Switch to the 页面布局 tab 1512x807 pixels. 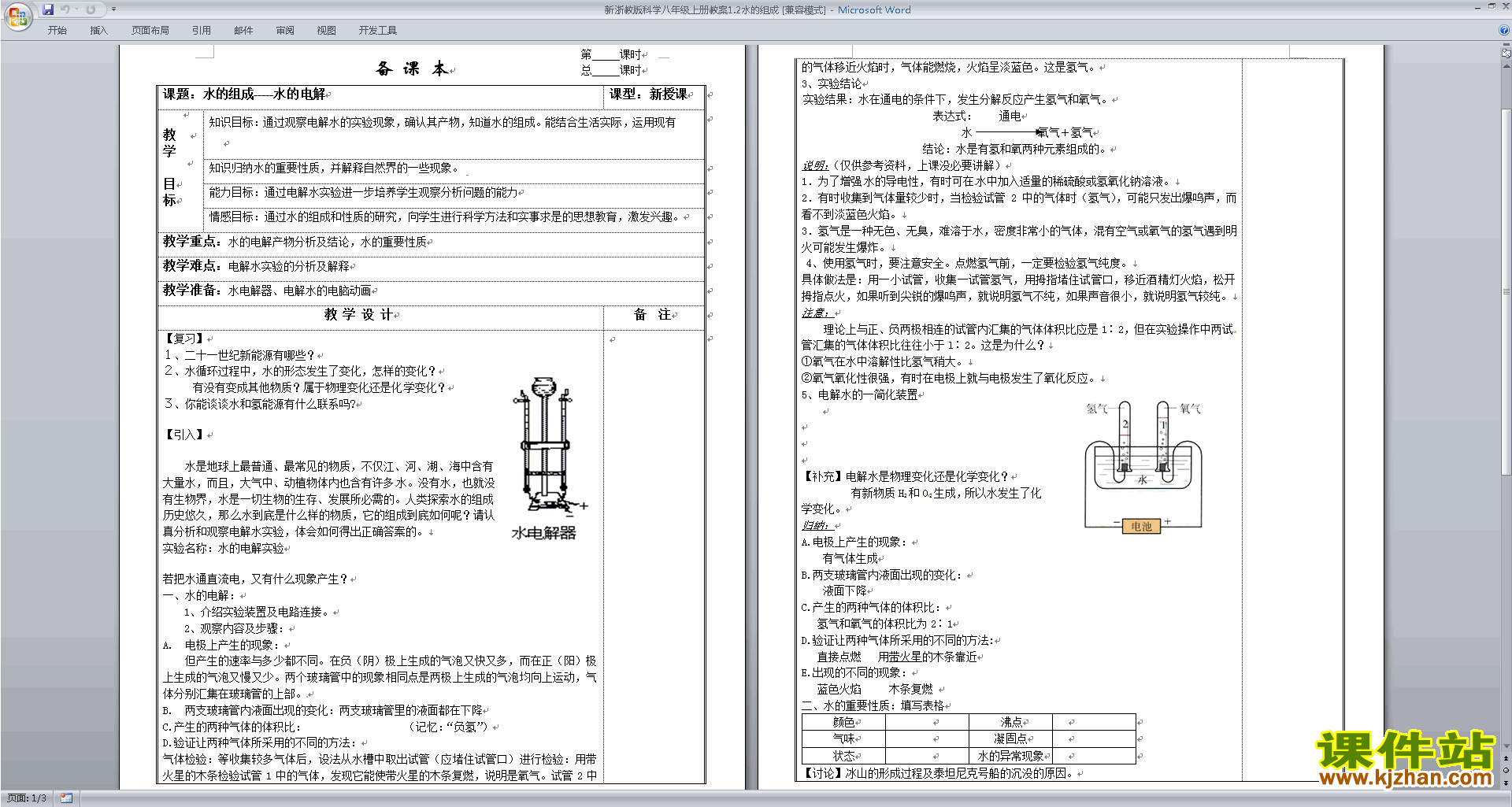click(x=150, y=31)
